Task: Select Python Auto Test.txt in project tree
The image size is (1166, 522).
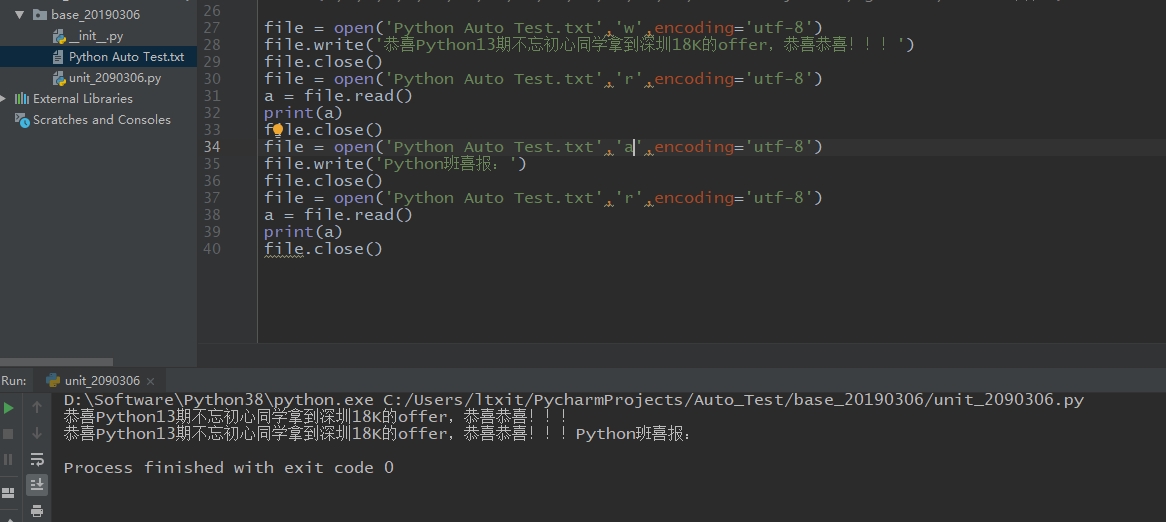Action: point(126,57)
